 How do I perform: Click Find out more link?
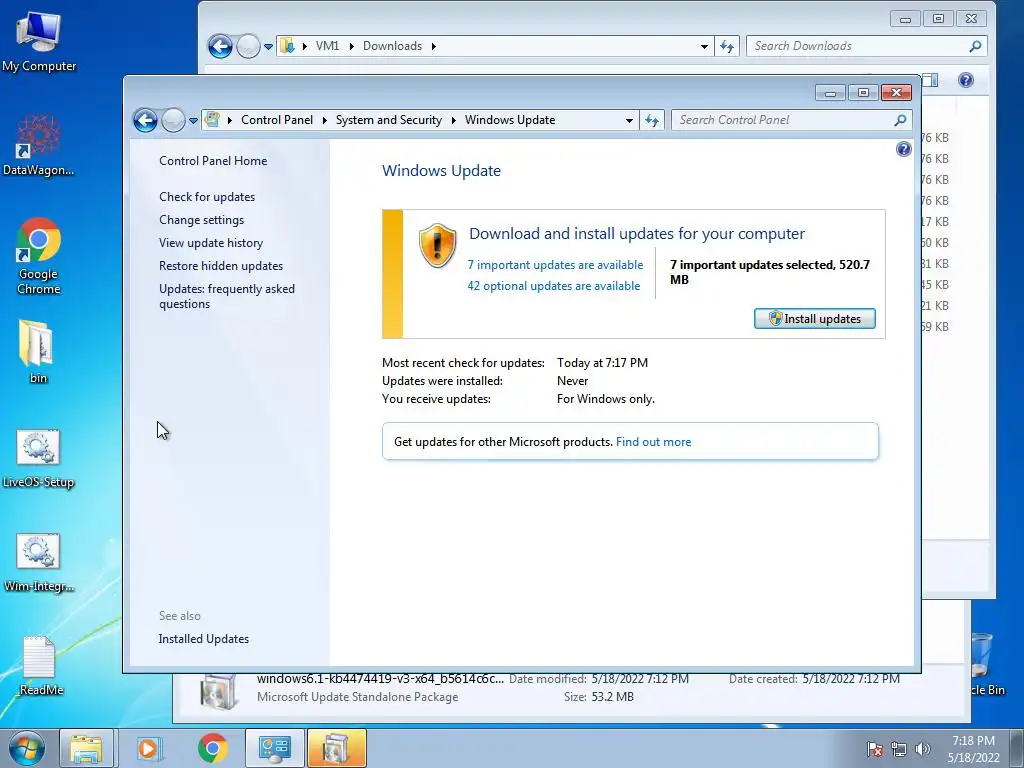point(653,442)
